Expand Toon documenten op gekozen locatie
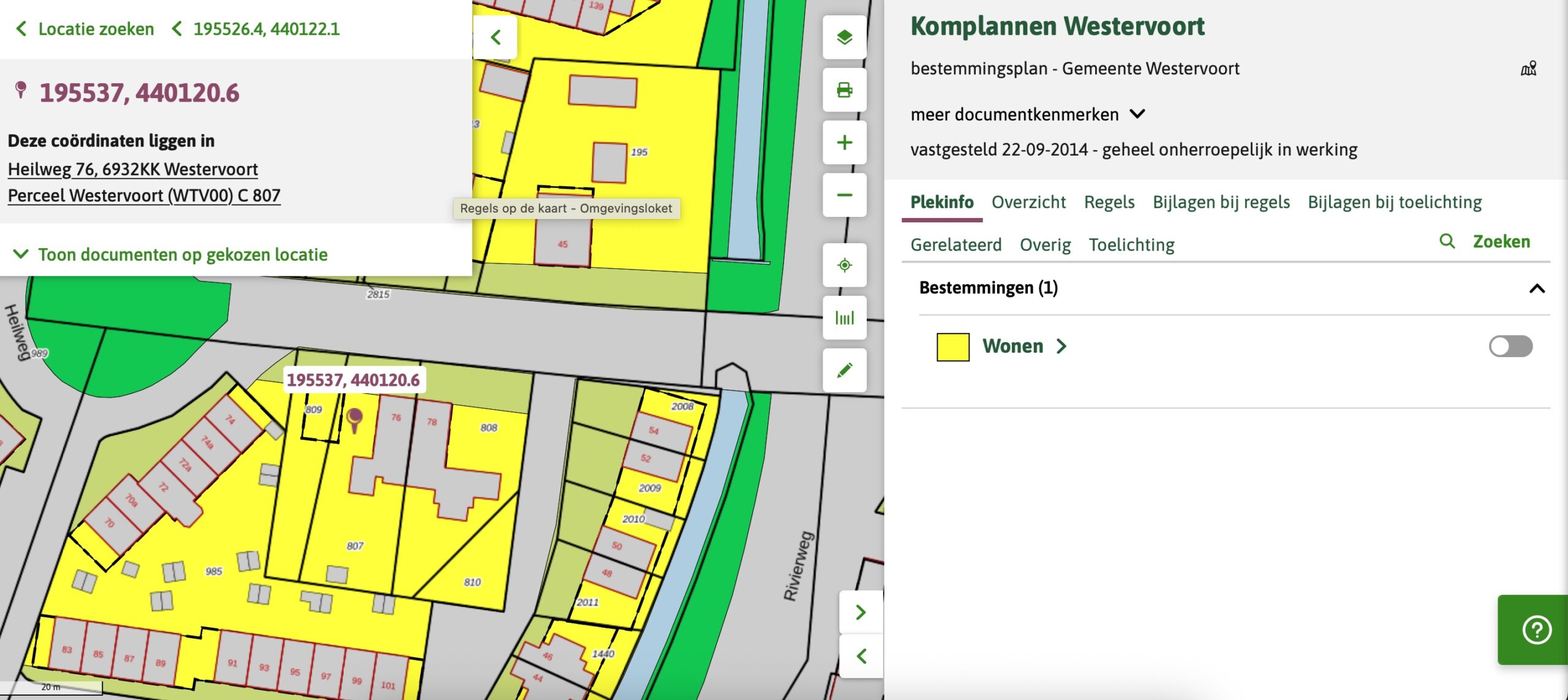1568x700 pixels. [171, 254]
